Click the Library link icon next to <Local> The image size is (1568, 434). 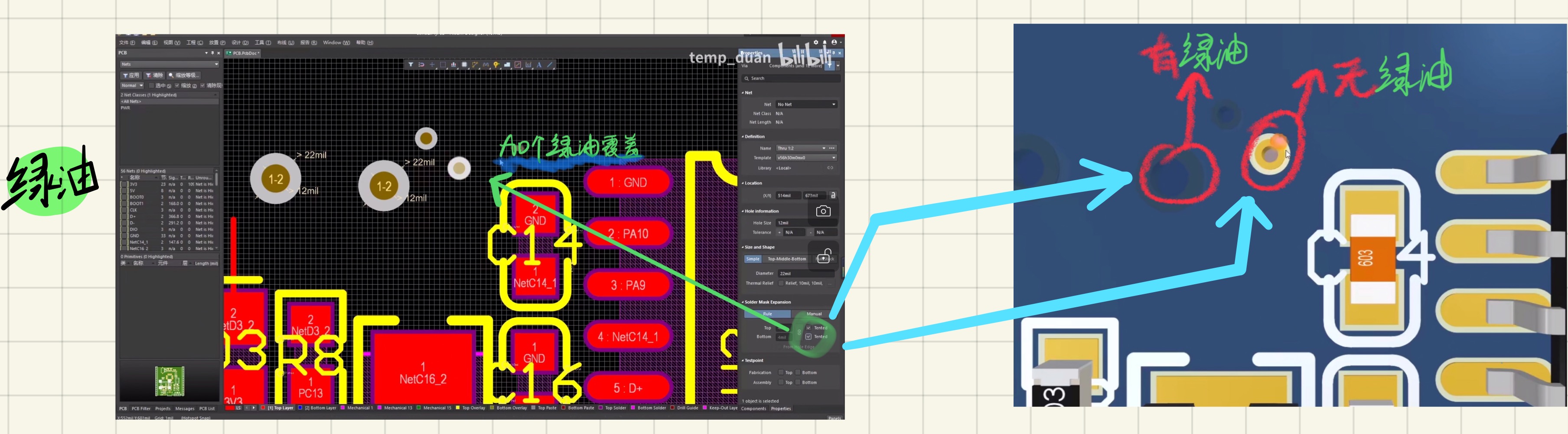tap(830, 168)
